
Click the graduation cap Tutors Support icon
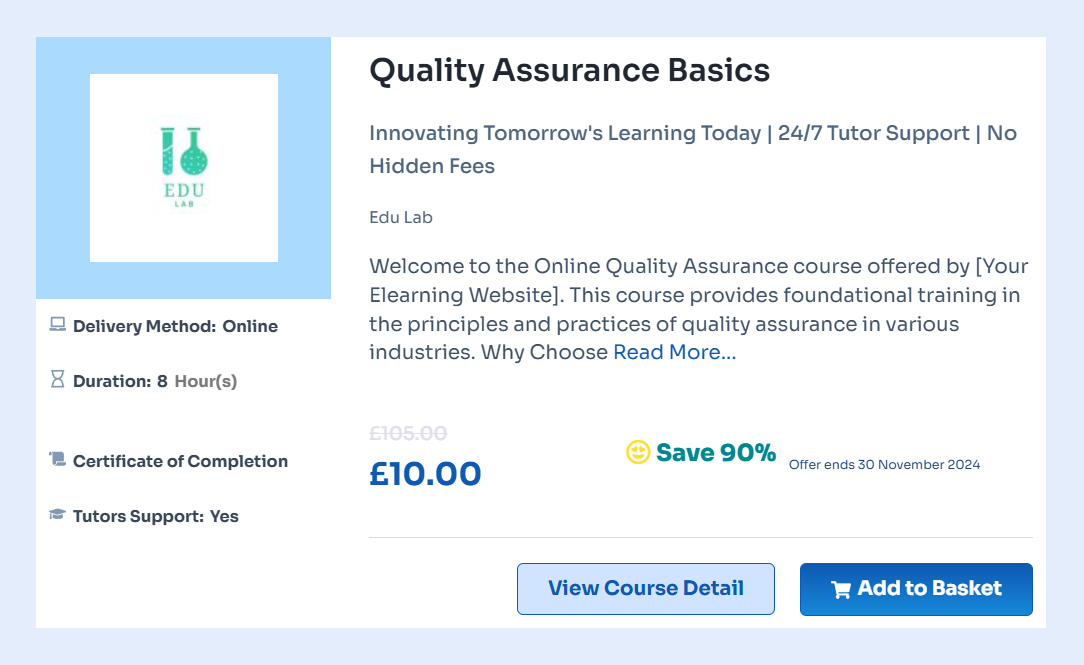click(58, 515)
